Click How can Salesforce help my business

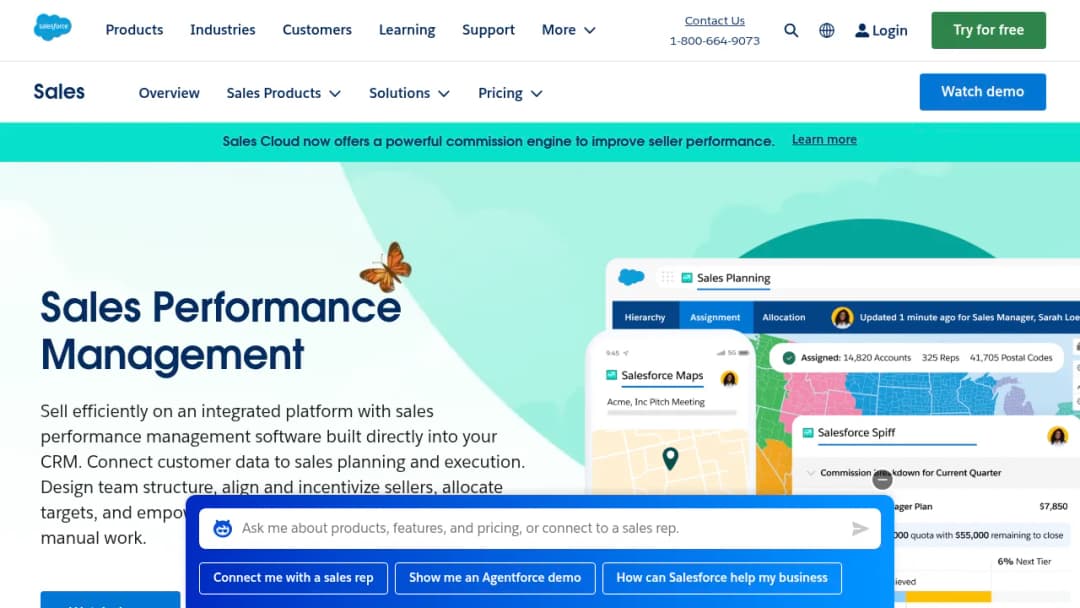pyautogui.click(x=722, y=578)
